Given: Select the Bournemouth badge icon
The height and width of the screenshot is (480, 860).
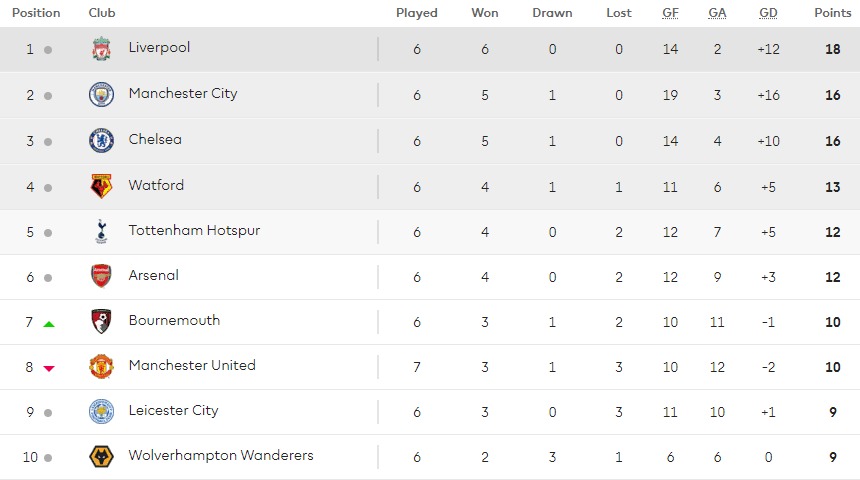Looking at the screenshot, I should click(101, 321).
